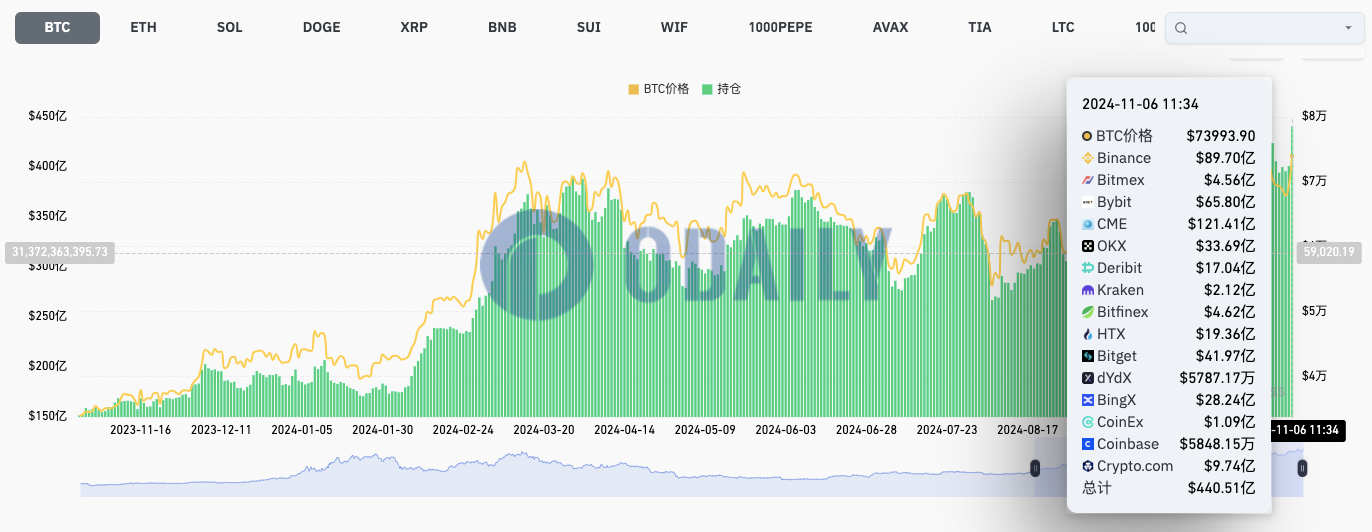
Task: Click the Bitget $41.97亿 value
Action: (1226, 356)
